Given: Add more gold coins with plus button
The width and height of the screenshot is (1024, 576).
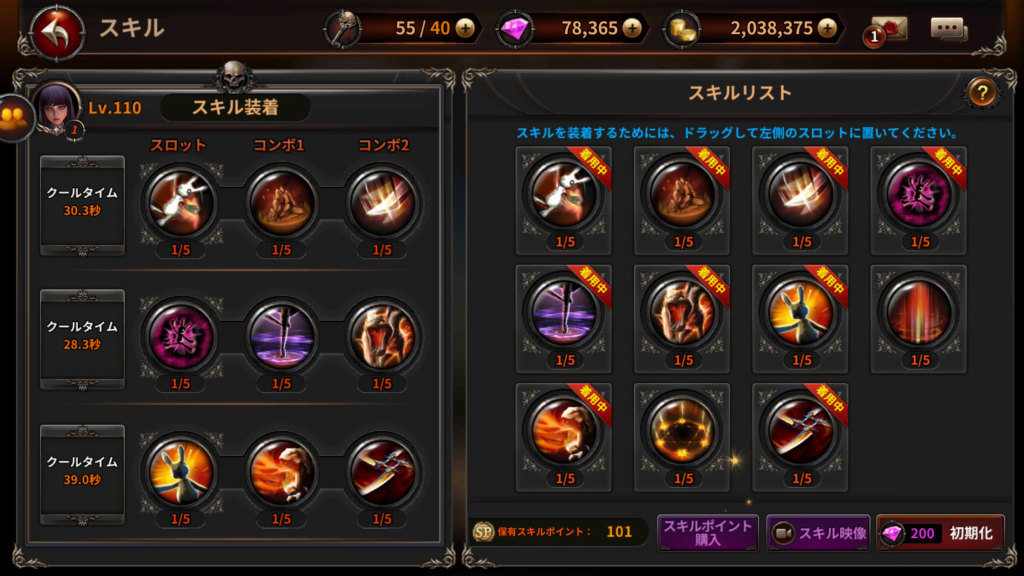Looking at the screenshot, I should tap(827, 28).
